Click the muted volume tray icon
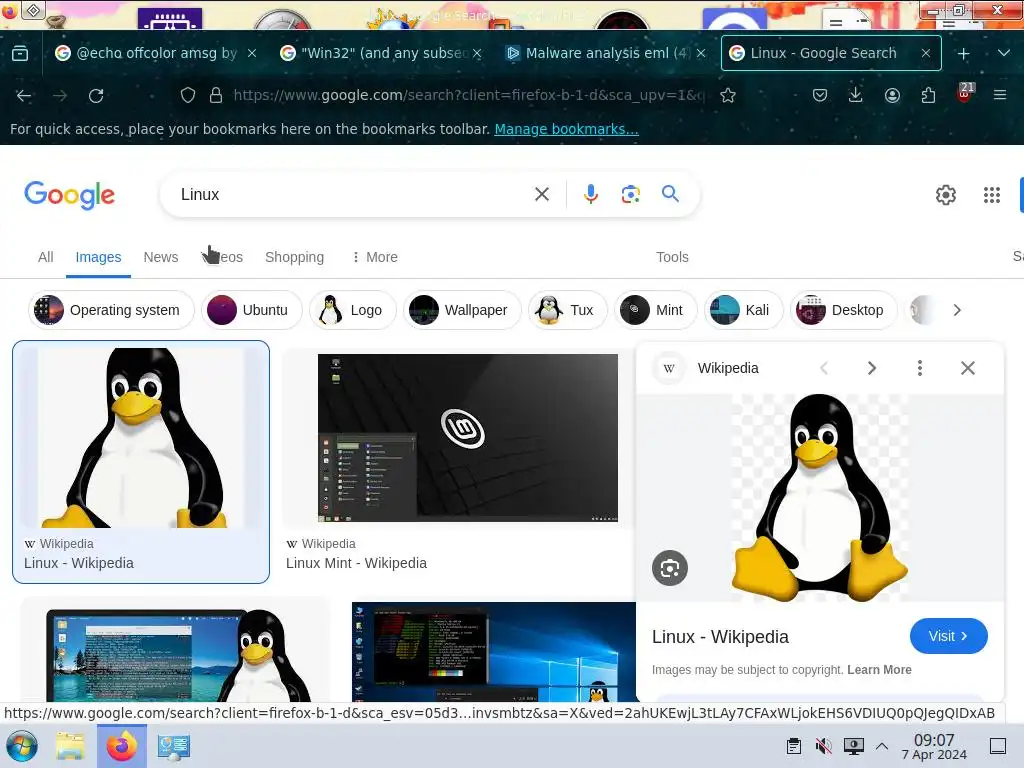The image size is (1024, 768). point(824,746)
